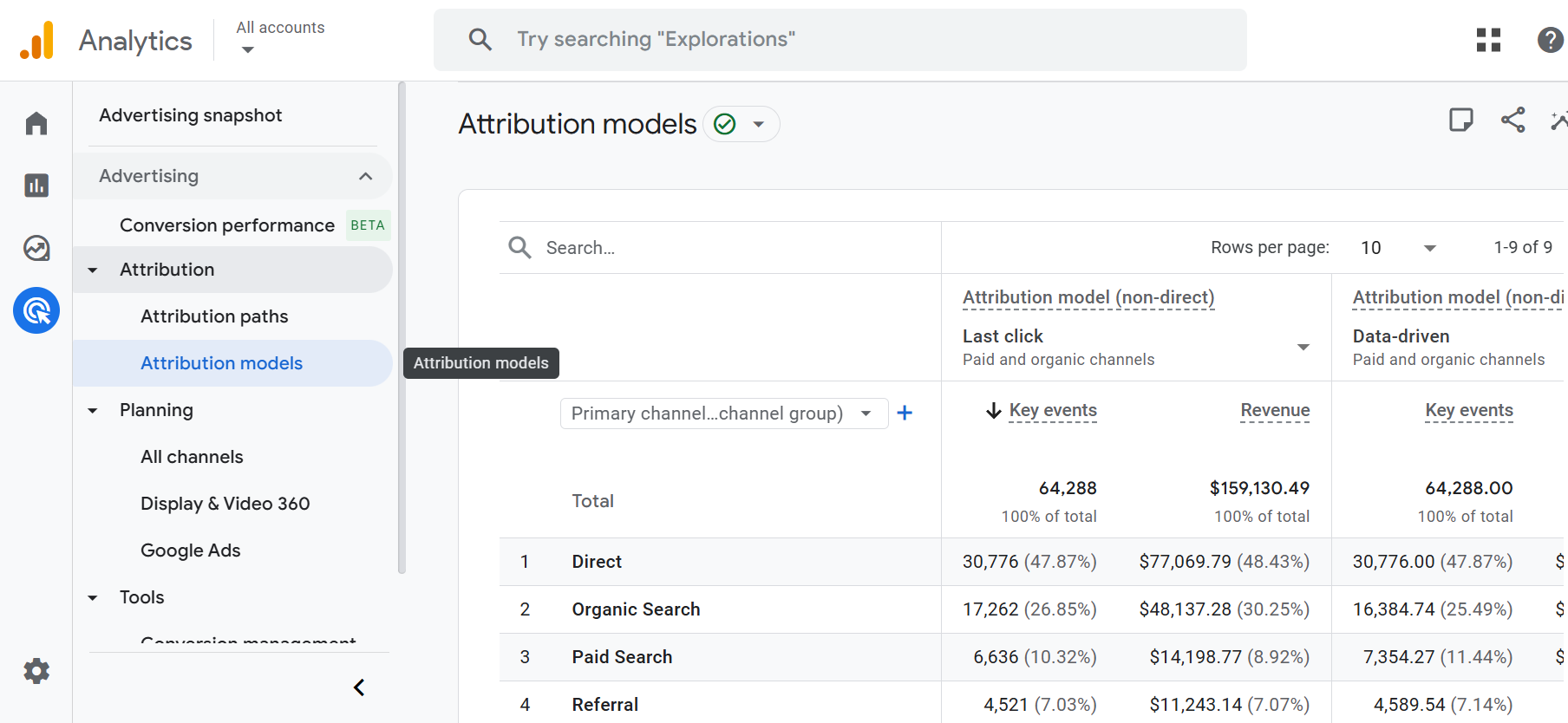This screenshot has height=723, width=1568.
Task: Open Conversion performance report
Action: pyautogui.click(x=227, y=225)
